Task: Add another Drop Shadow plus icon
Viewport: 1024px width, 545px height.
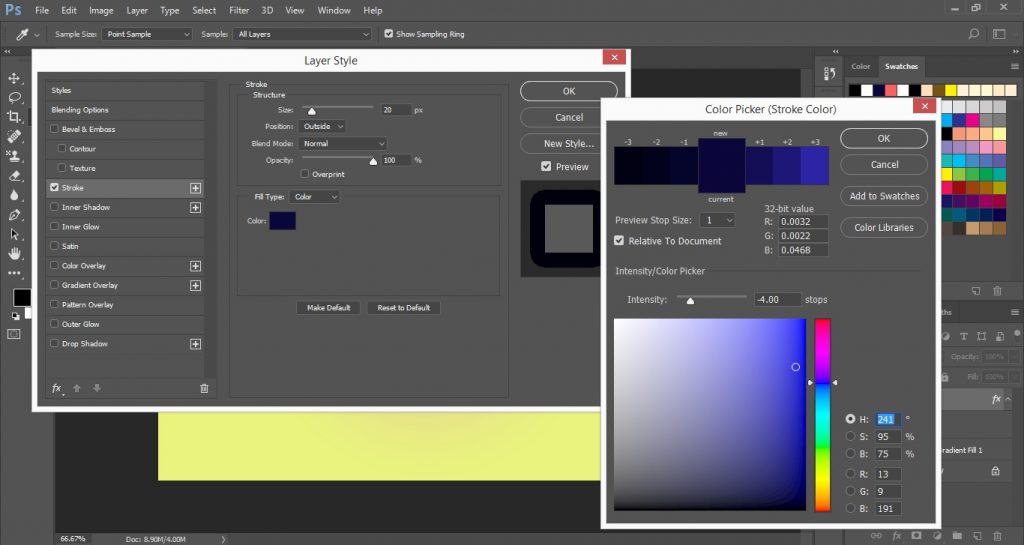Action: click(195, 344)
